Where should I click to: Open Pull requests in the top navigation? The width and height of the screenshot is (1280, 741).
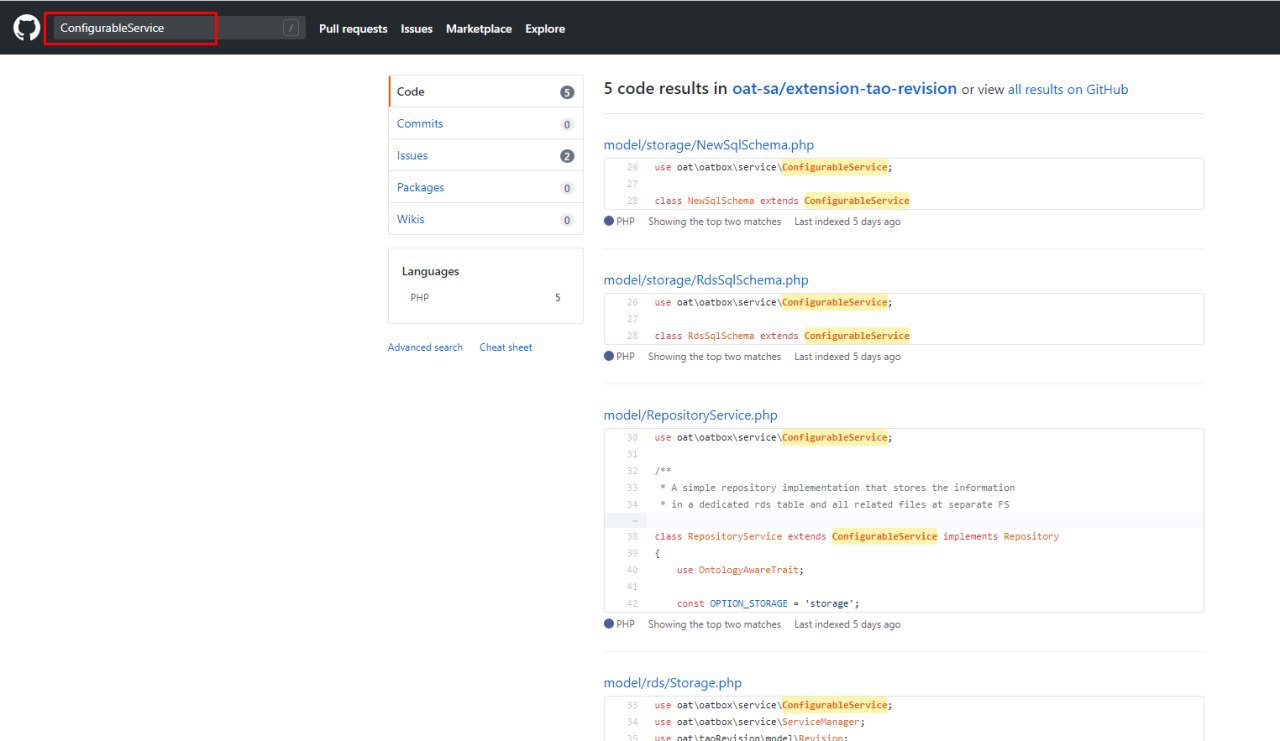pyautogui.click(x=353, y=29)
